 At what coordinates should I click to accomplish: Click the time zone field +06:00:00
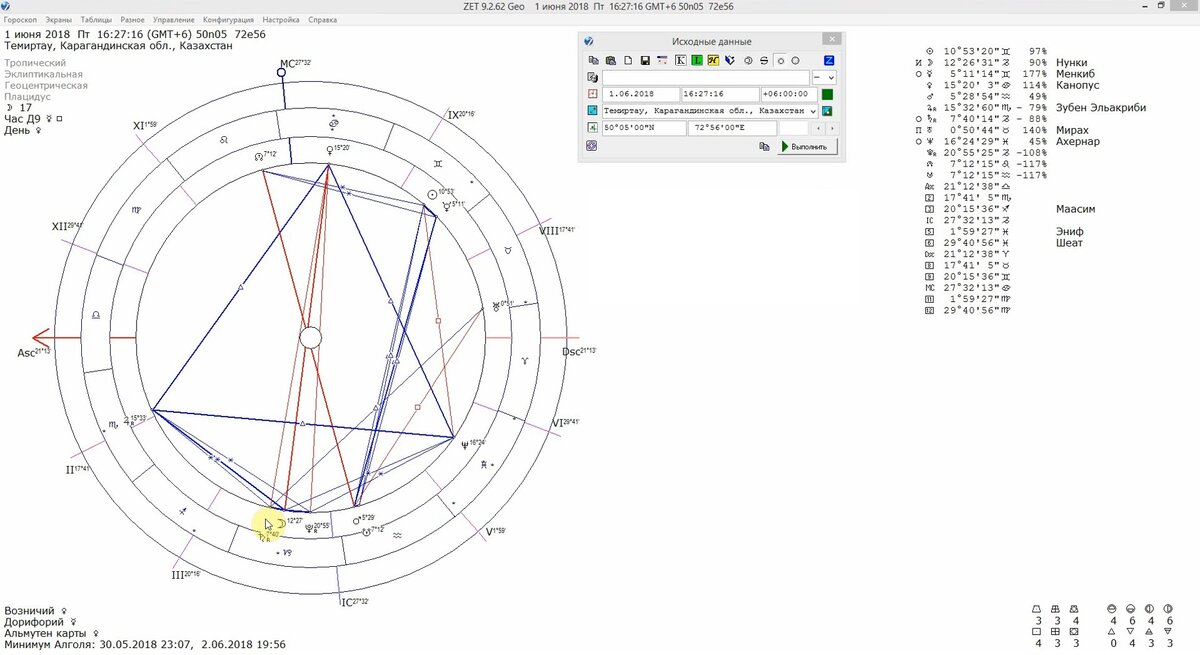[x=789, y=94]
